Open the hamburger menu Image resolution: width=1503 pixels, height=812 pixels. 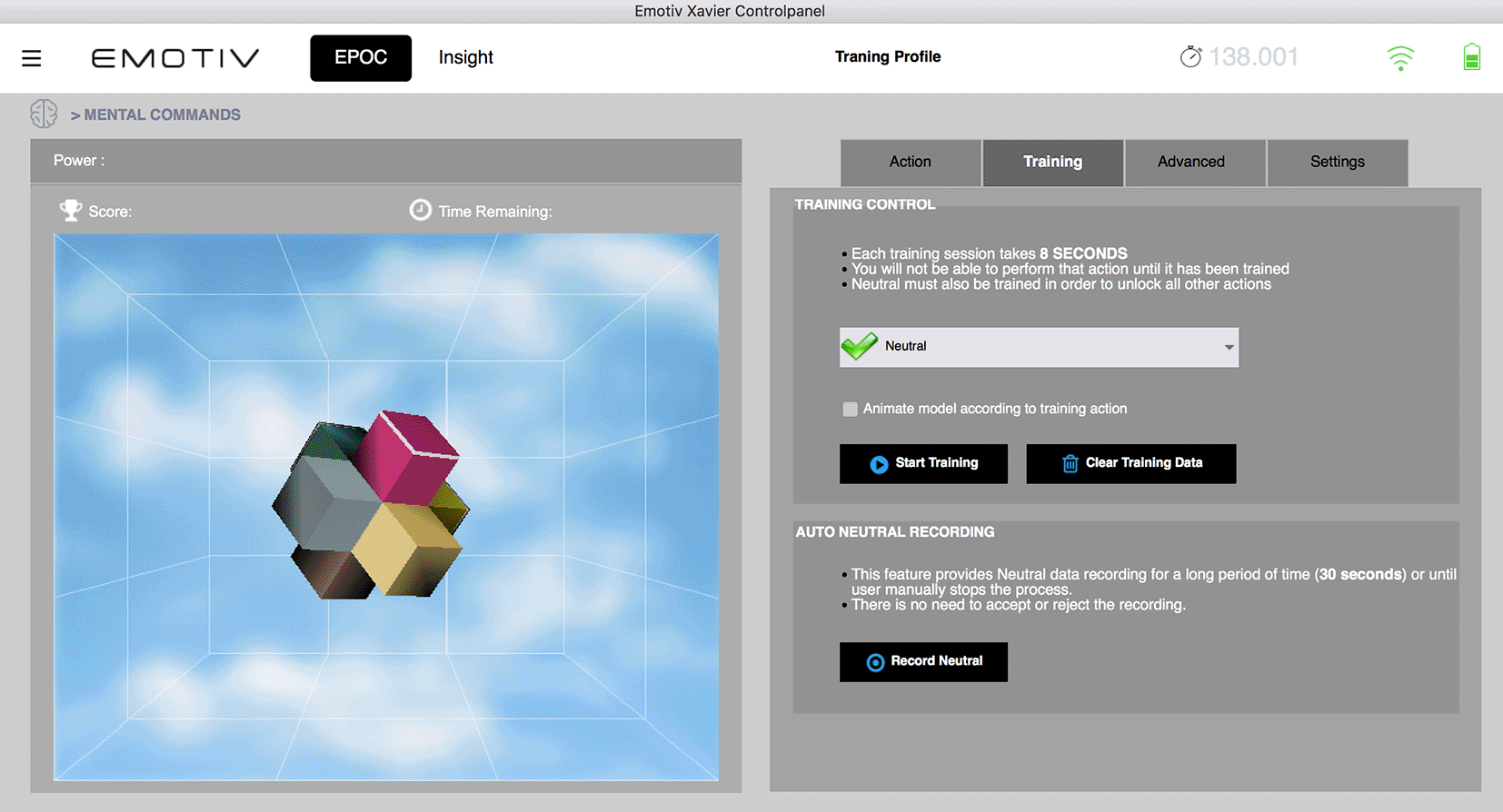click(32, 58)
